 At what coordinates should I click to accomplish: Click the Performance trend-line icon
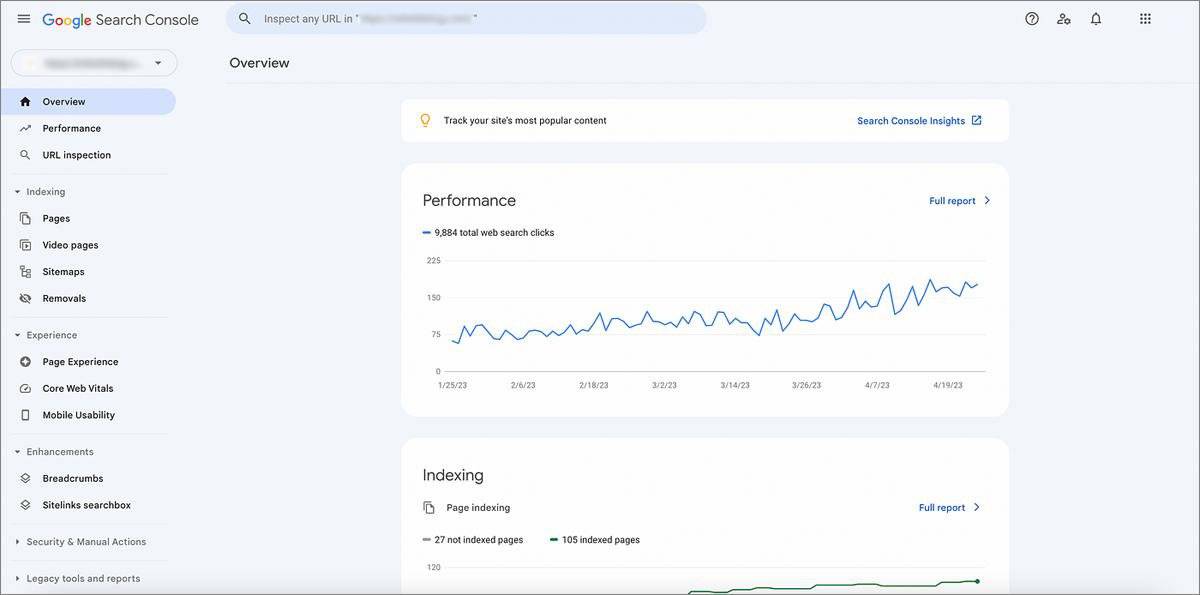tap(25, 129)
